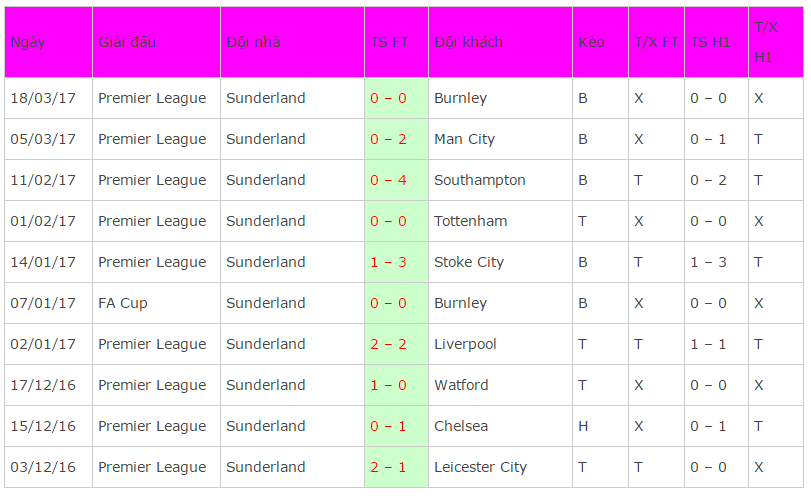Select the Tottenham away team cell

[x=500, y=221]
